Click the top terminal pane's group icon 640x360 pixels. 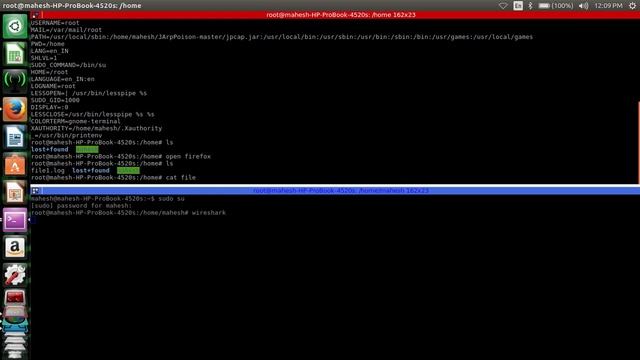point(36,15)
